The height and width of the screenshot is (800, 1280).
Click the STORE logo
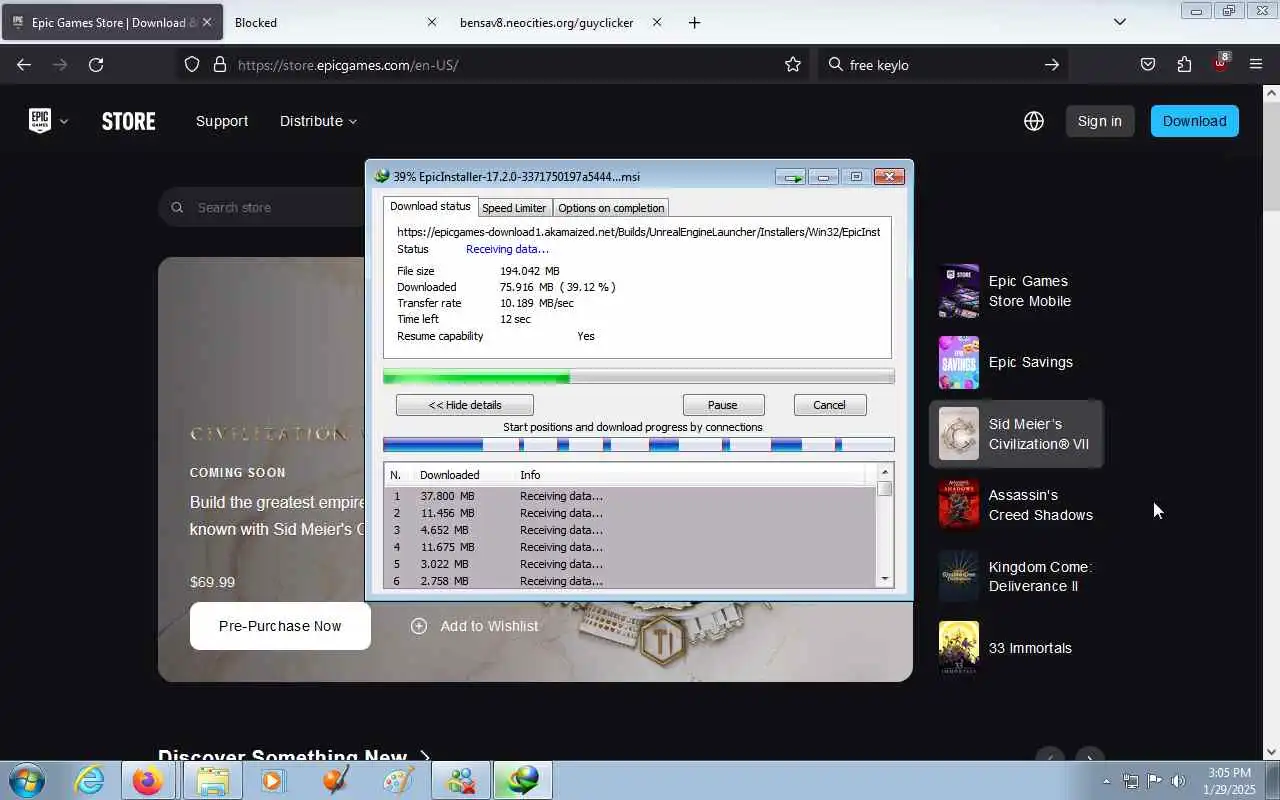(x=128, y=121)
